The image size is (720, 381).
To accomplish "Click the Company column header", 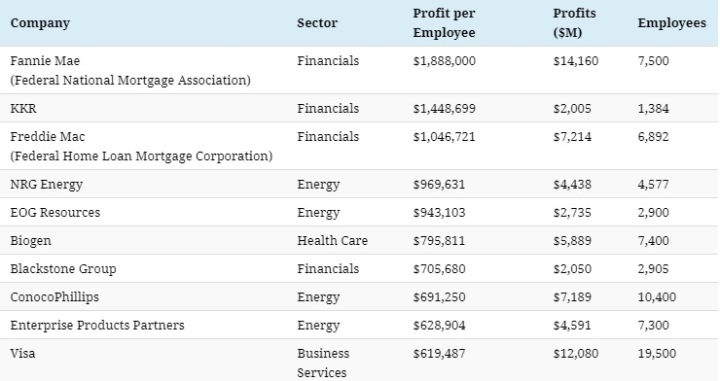I will pos(40,23).
